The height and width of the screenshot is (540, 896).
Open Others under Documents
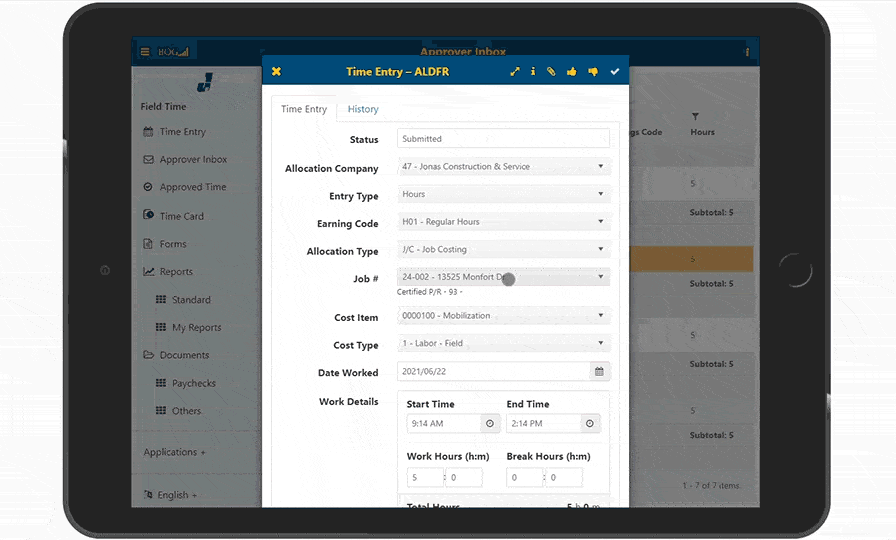coord(178,410)
